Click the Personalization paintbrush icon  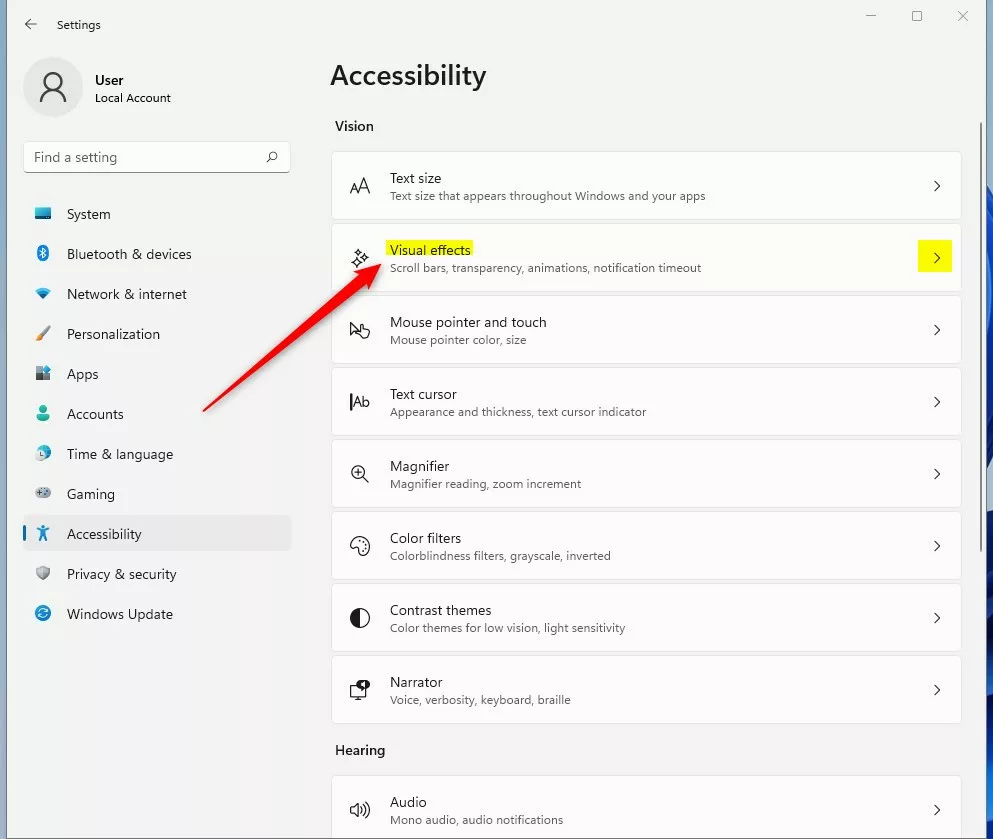pyautogui.click(x=43, y=334)
